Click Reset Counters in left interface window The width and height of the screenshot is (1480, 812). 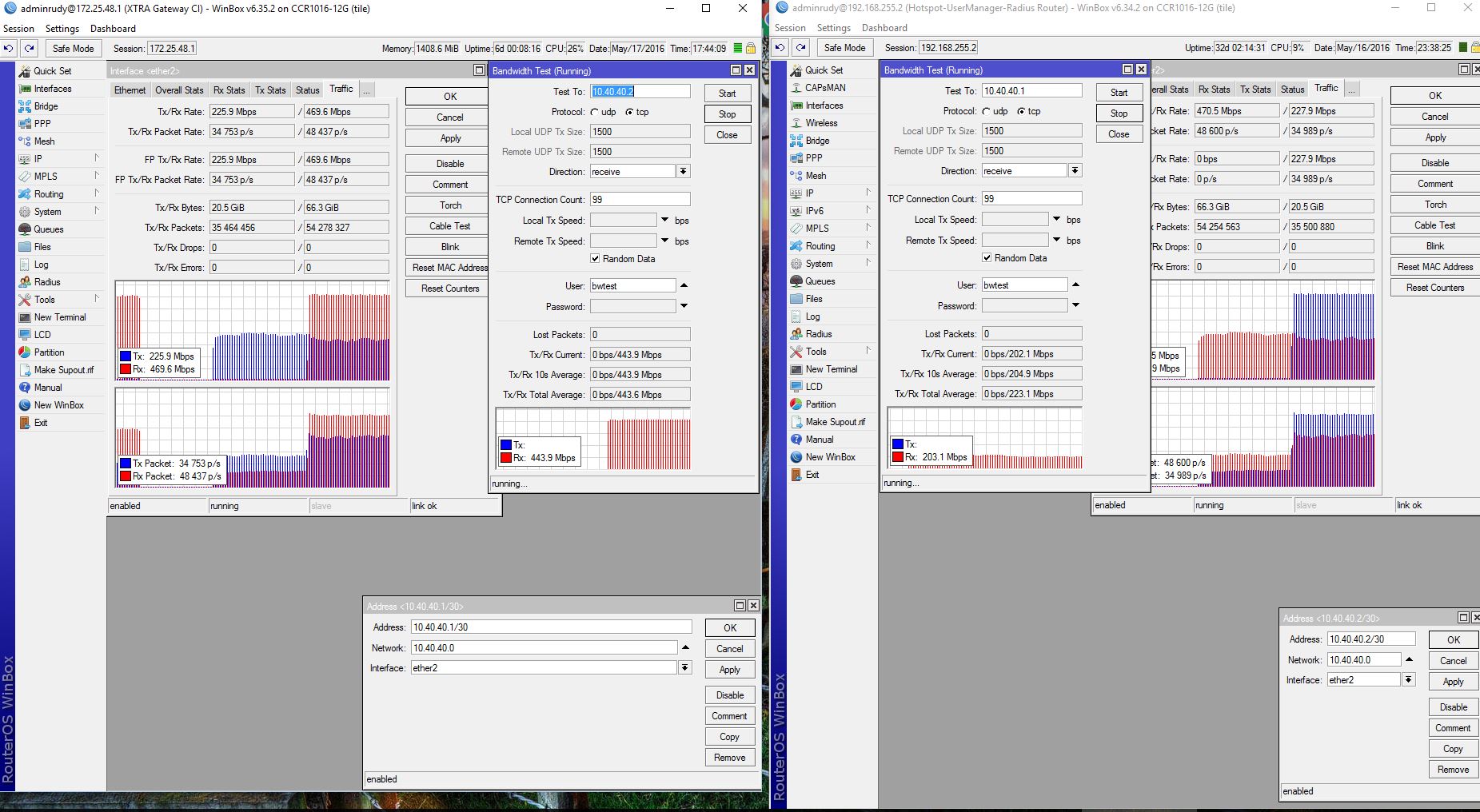coord(450,289)
